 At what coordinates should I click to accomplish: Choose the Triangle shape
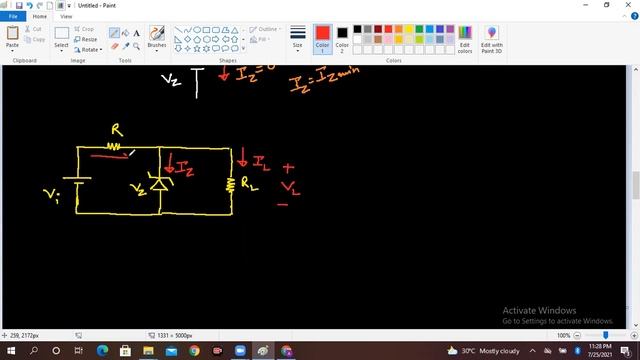coord(235,30)
